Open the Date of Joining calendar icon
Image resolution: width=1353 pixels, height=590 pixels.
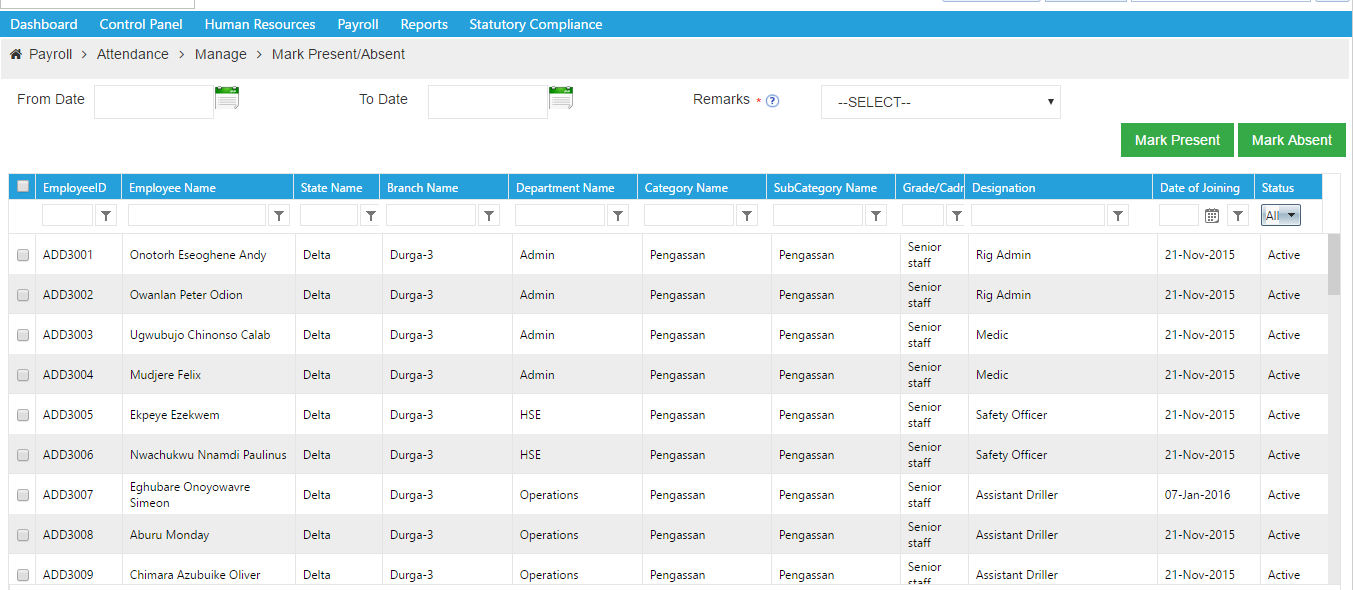[x=1211, y=215]
